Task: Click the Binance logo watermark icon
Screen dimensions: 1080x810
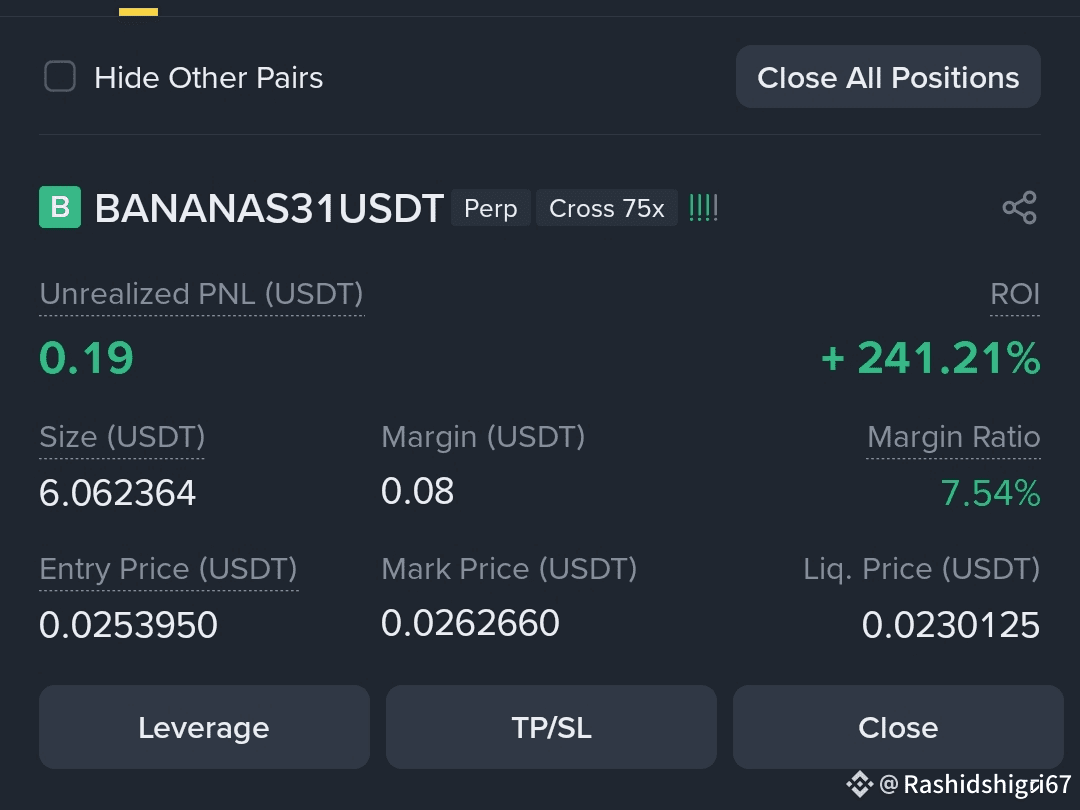Action: pyautogui.click(x=860, y=784)
